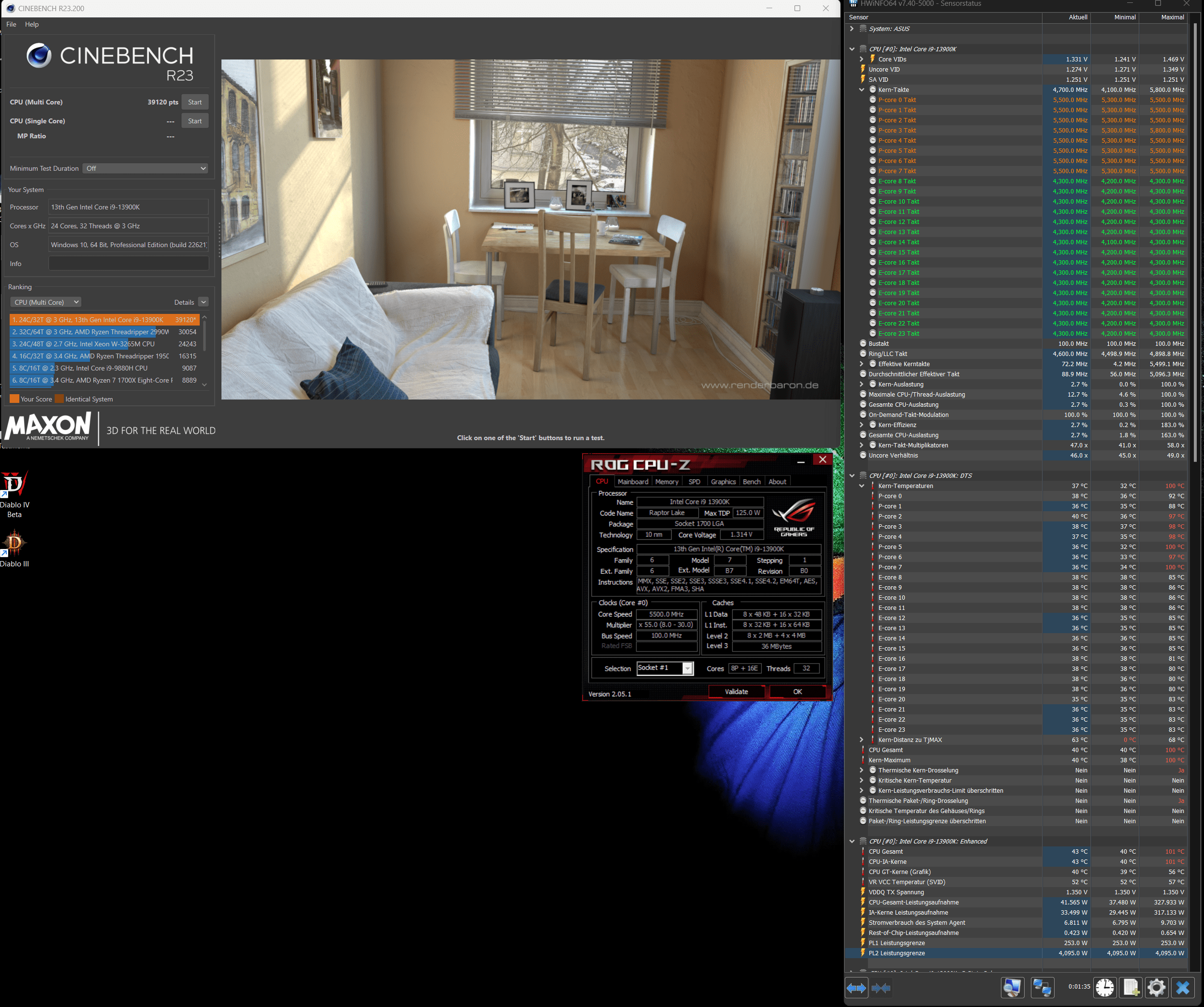This screenshot has height=1007, width=1204.
Task: Click the E-core 8 Takt clock icon
Action: pos(873,181)
